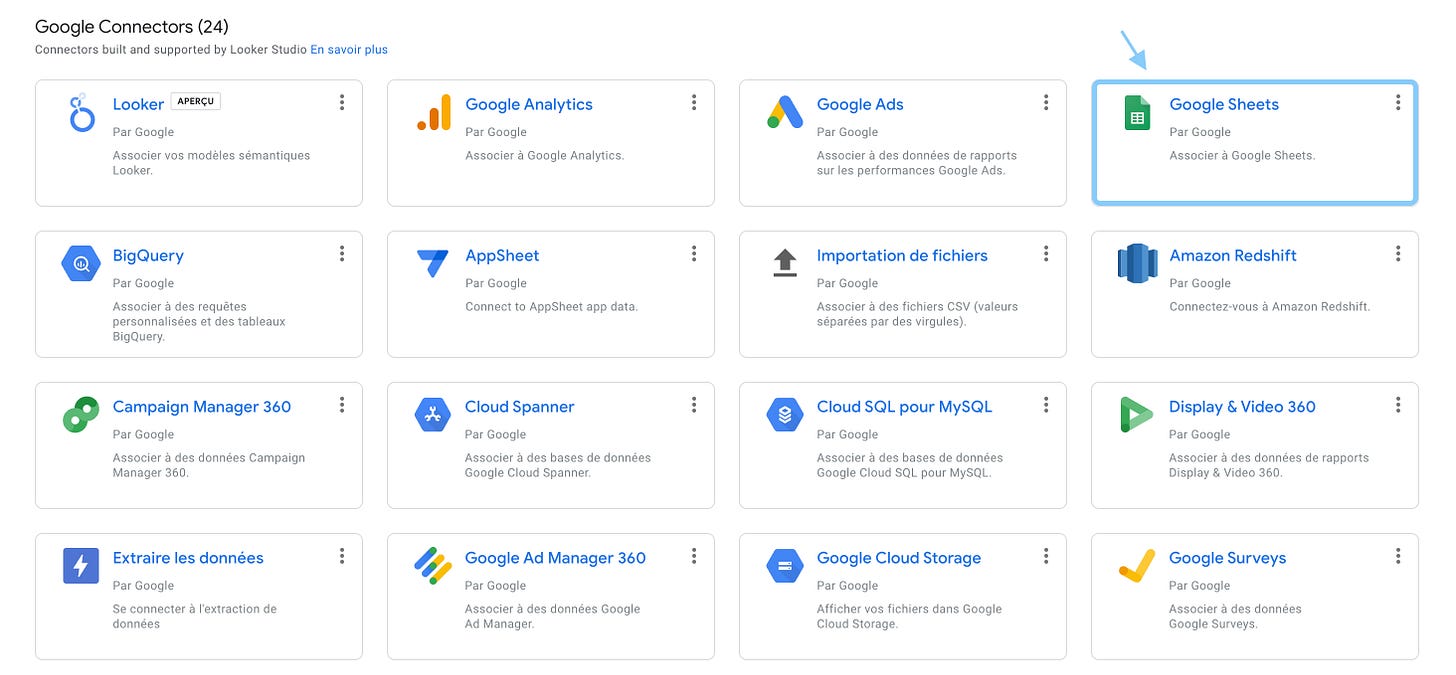This screenshot has height=675, width=1456.
Task: Open Google Sheets card's more options menu
Action: [1398, 102]
